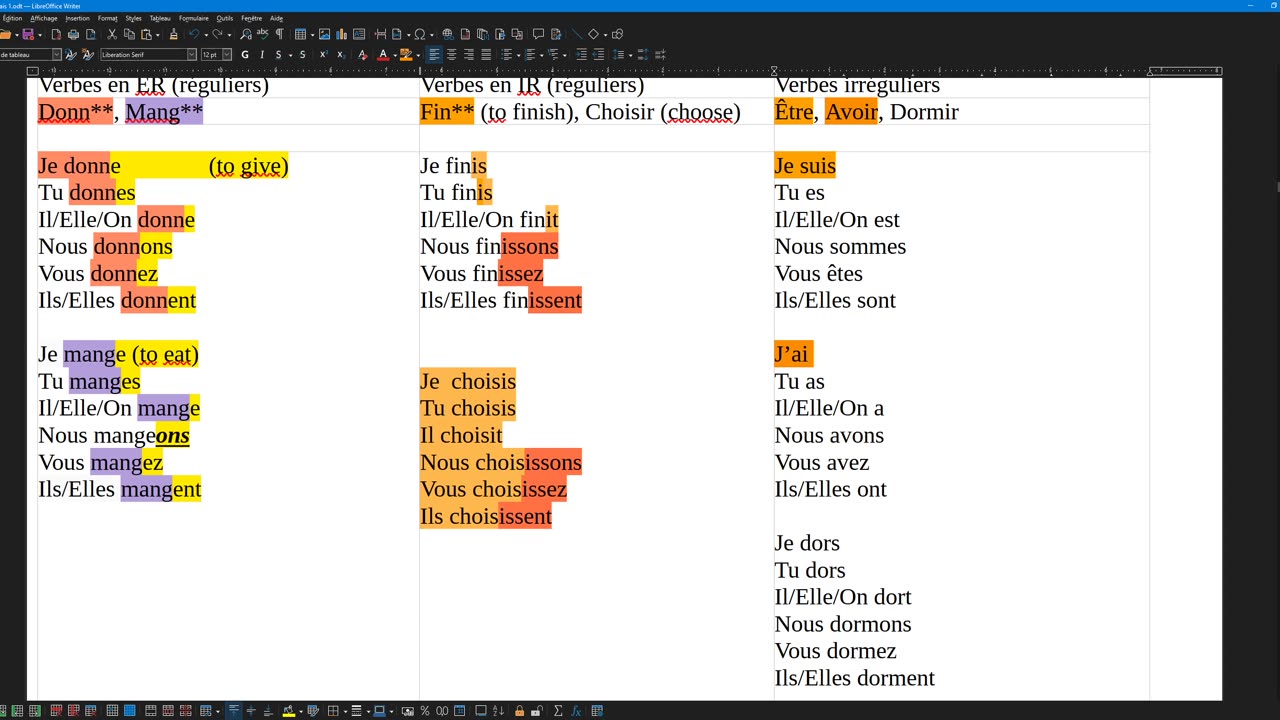Toggle Underline S button

click(x=278, y=54)
